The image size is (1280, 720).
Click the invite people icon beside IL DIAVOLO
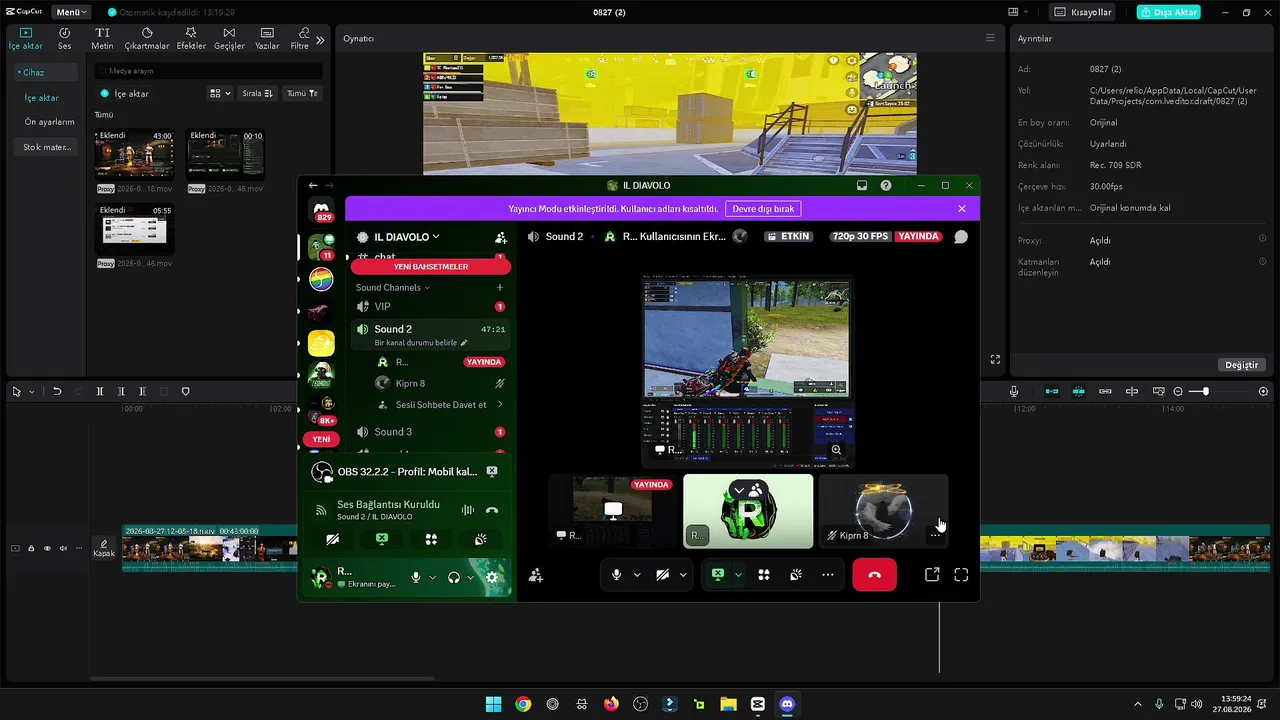[501, 238]
